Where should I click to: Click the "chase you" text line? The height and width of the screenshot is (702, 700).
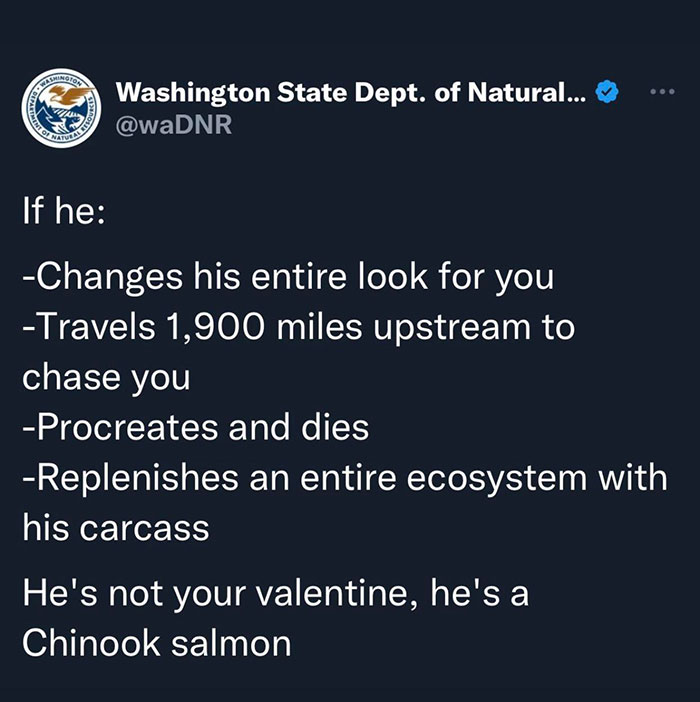pyautogui.click(x=107, y=379)
